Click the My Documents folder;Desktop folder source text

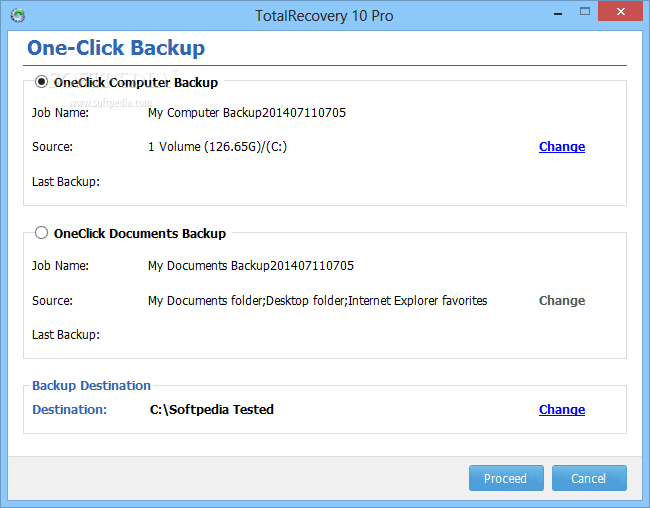(x=318, y=301)
